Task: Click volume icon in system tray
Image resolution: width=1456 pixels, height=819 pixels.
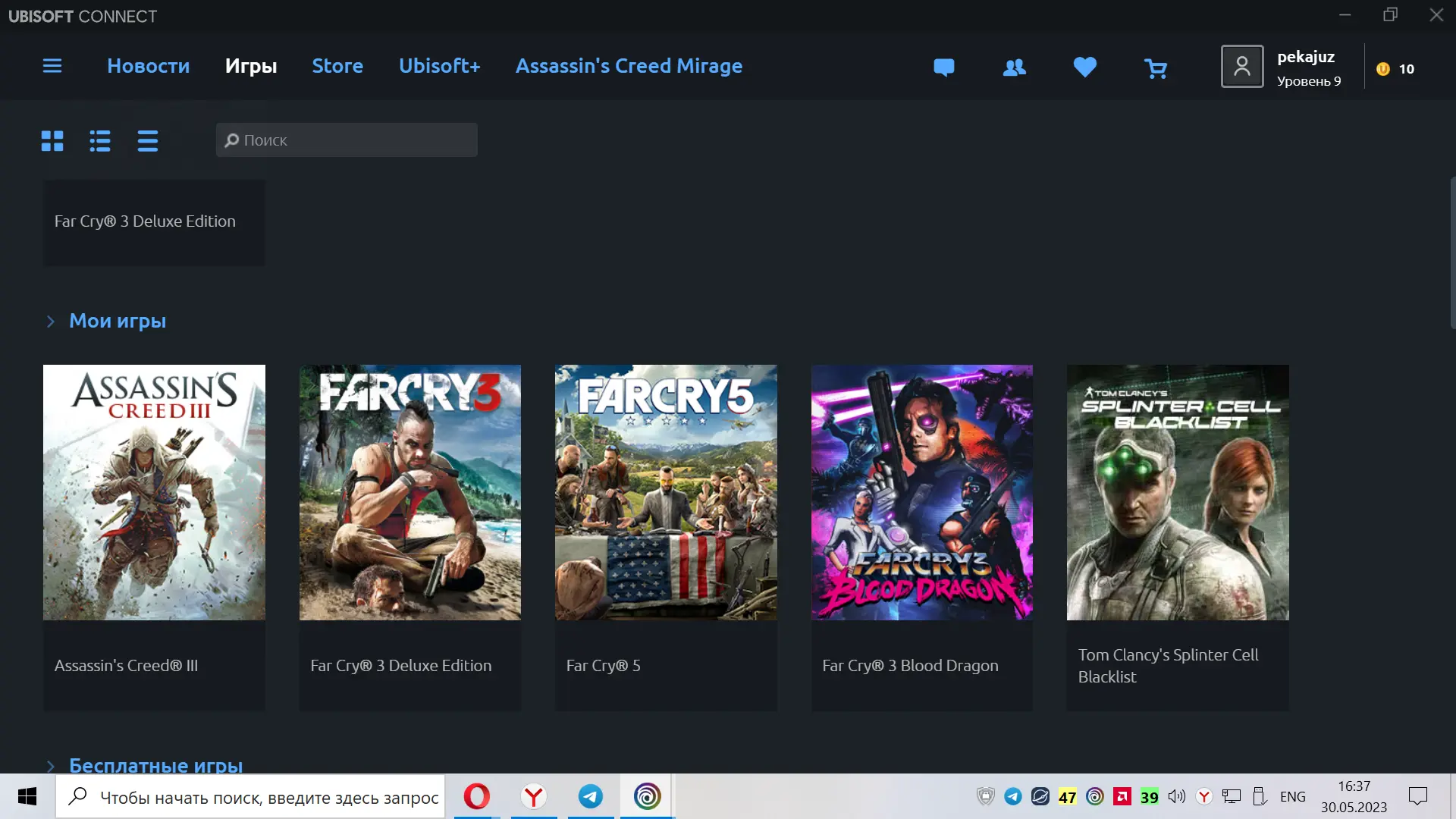Action: pos(1177,796)
